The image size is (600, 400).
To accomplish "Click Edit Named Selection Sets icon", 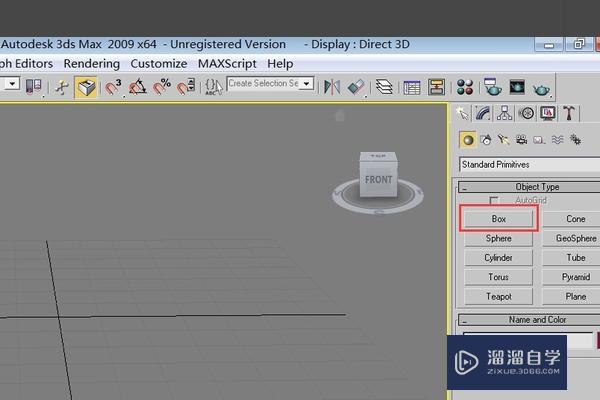I will [x=213, y=87].
